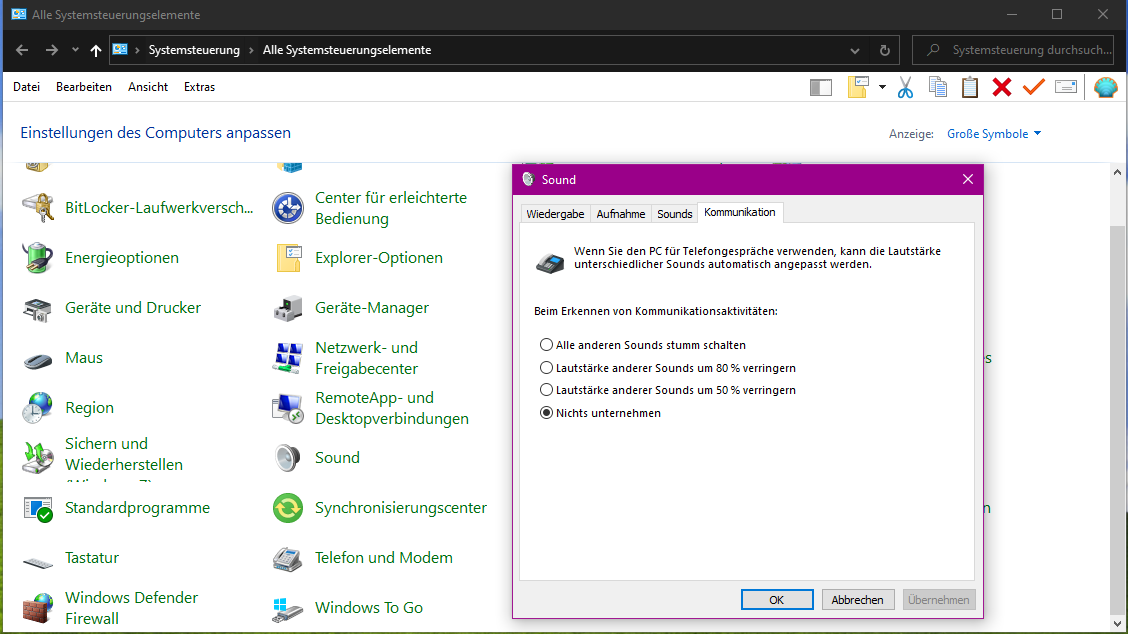This screenshot has height=634, width=1128.
Task: Click the scissors cut icon in toolbar
Action: [905, 88]
